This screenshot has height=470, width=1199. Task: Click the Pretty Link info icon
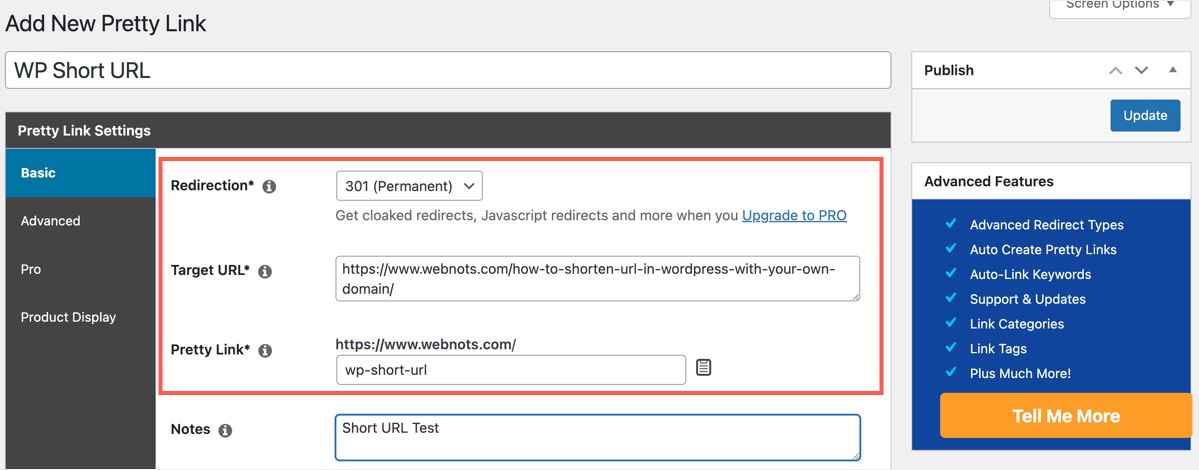pyautogui.click(x=265, y=351)
